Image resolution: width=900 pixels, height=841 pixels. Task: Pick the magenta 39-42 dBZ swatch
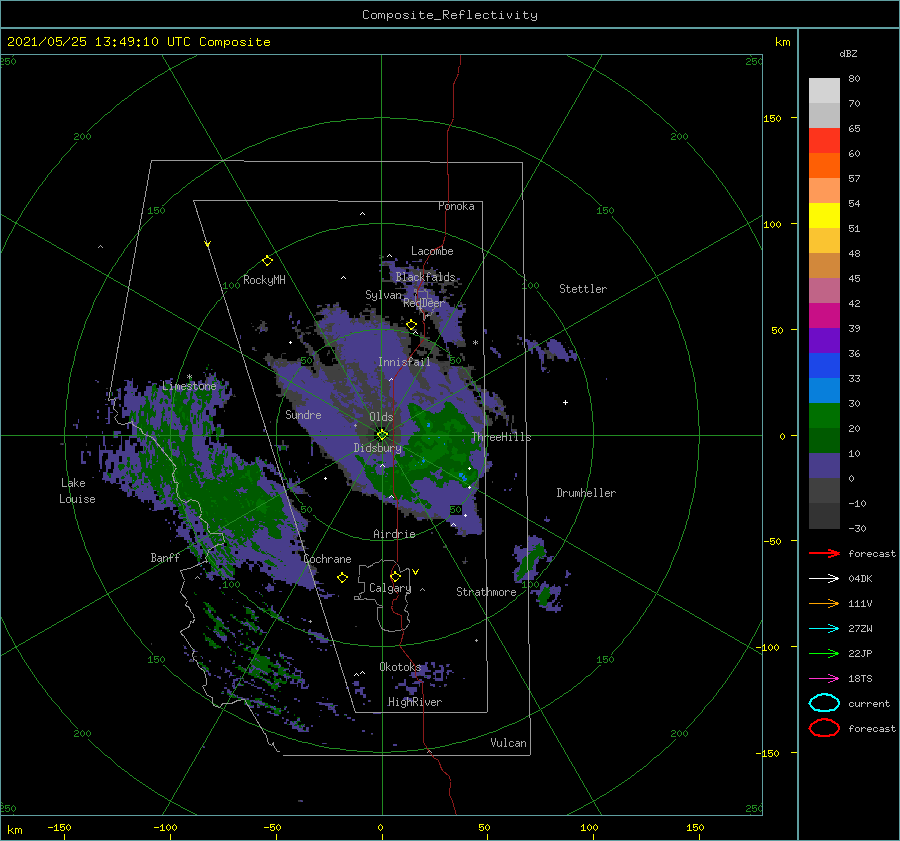click(x=824, y=316)
